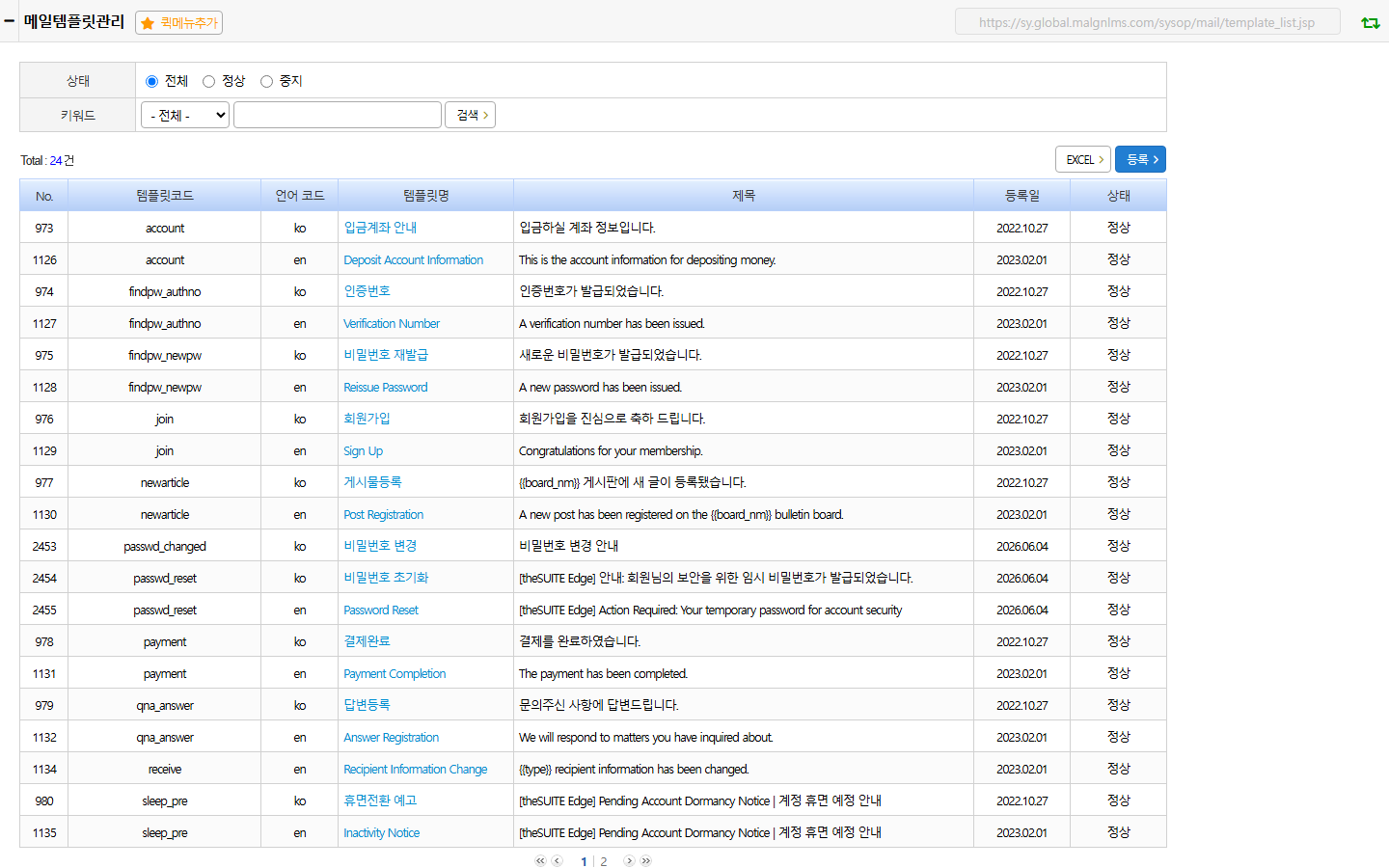
Task: Open the 인증번호 template link
Action: click(x=367, y=291)
